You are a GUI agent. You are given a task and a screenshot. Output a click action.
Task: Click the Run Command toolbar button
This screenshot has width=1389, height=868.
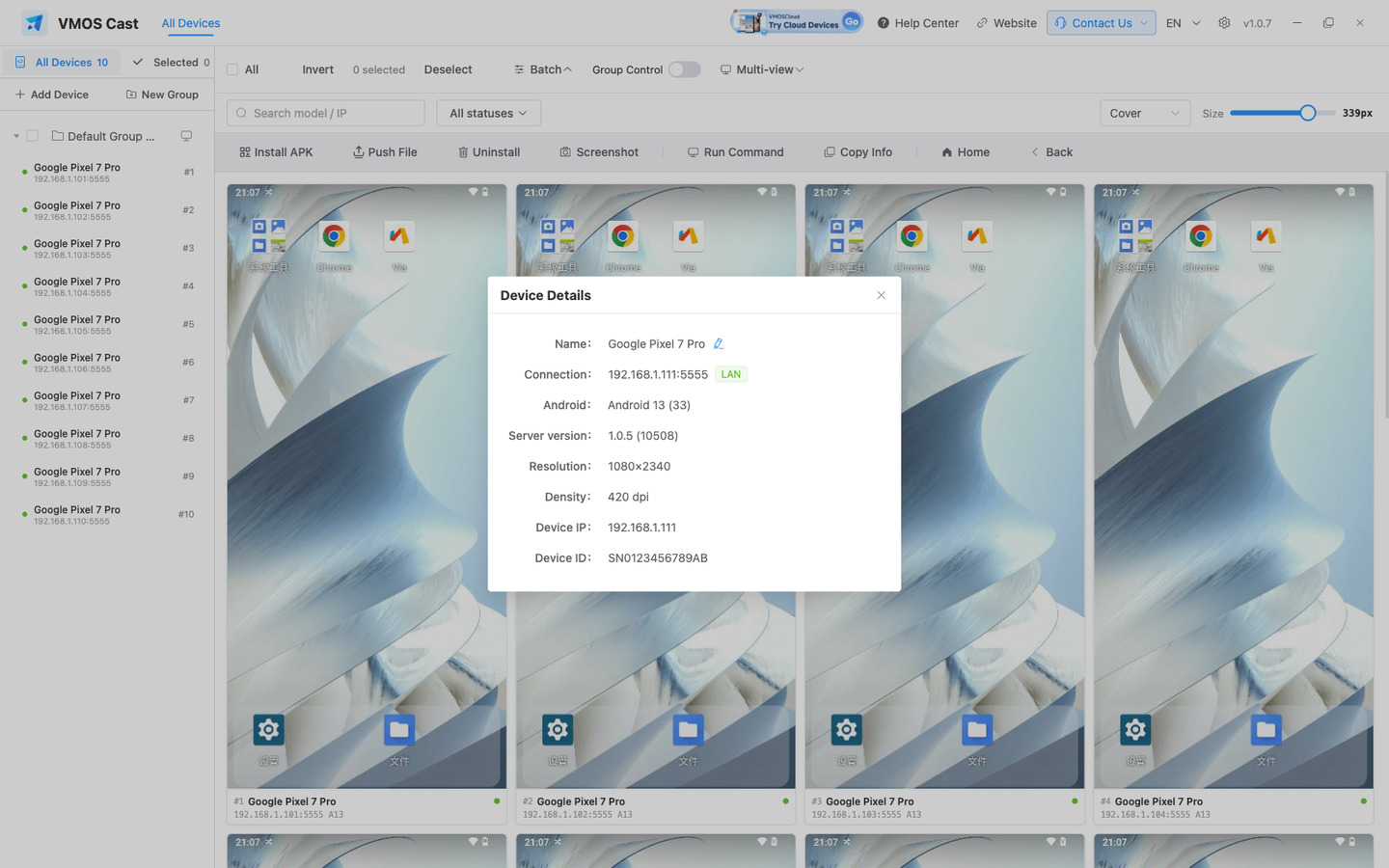pyautogui.click(x=735, y=152)
